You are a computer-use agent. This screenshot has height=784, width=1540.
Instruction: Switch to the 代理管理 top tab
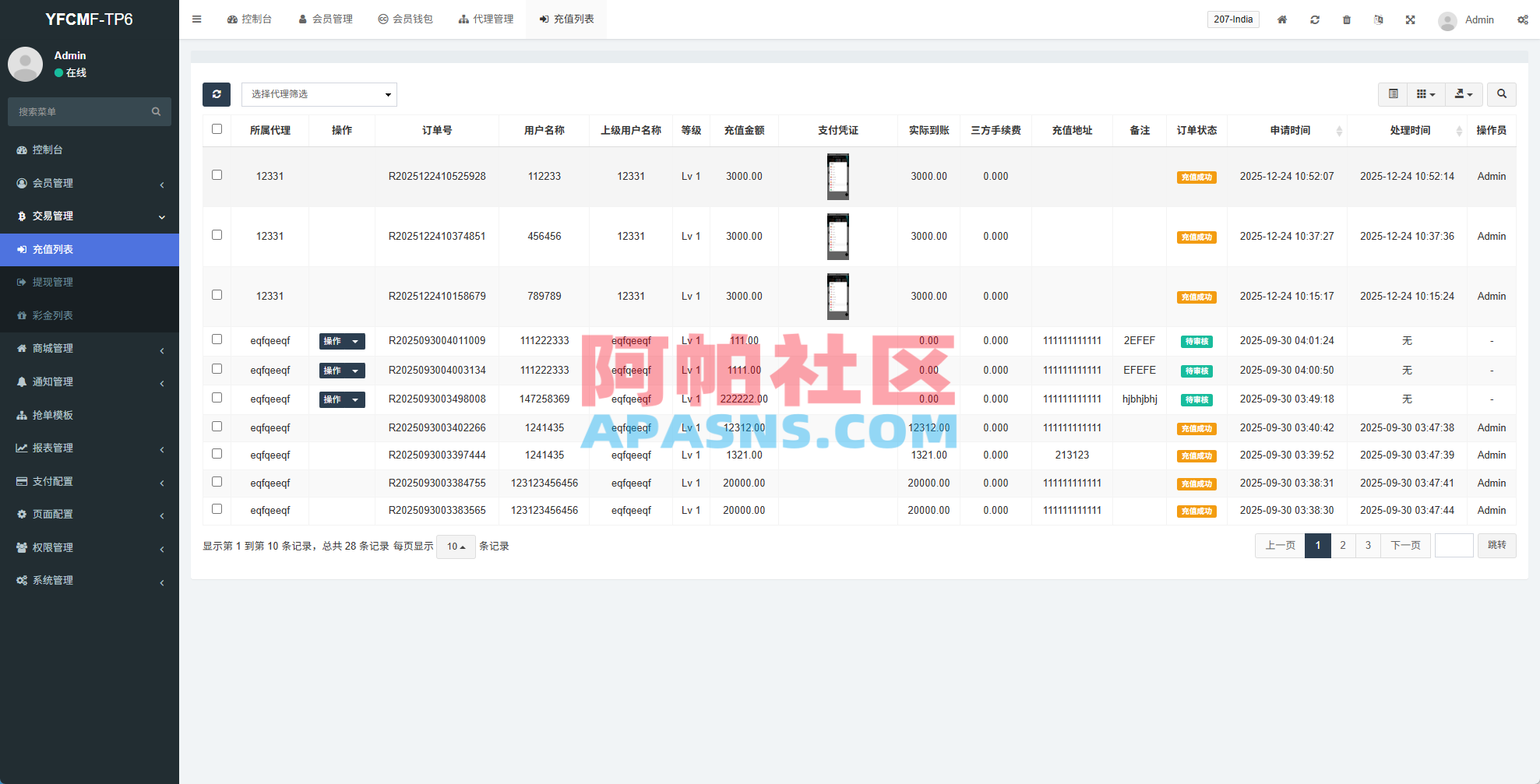486,19
